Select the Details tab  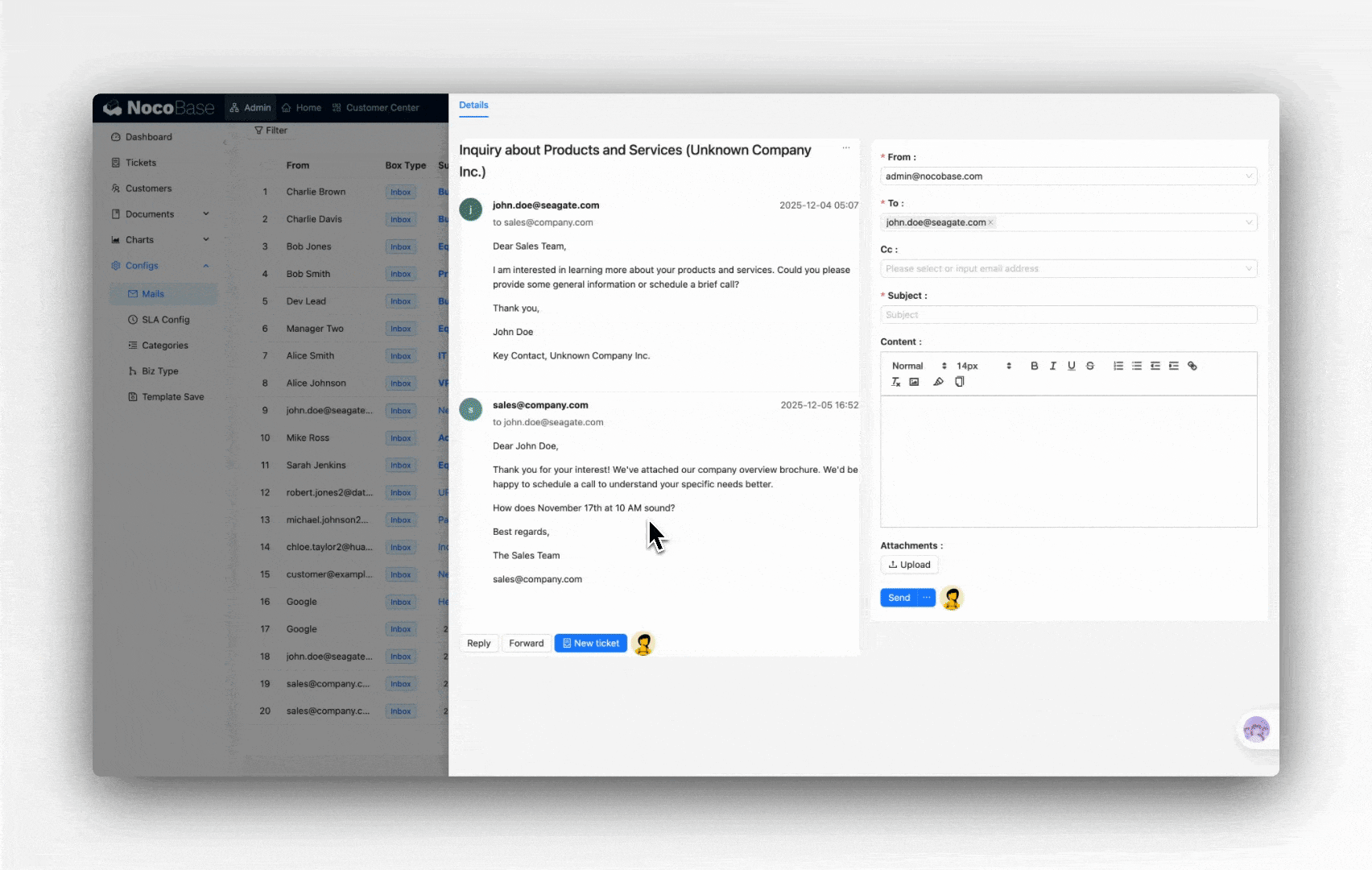point(473,105)
